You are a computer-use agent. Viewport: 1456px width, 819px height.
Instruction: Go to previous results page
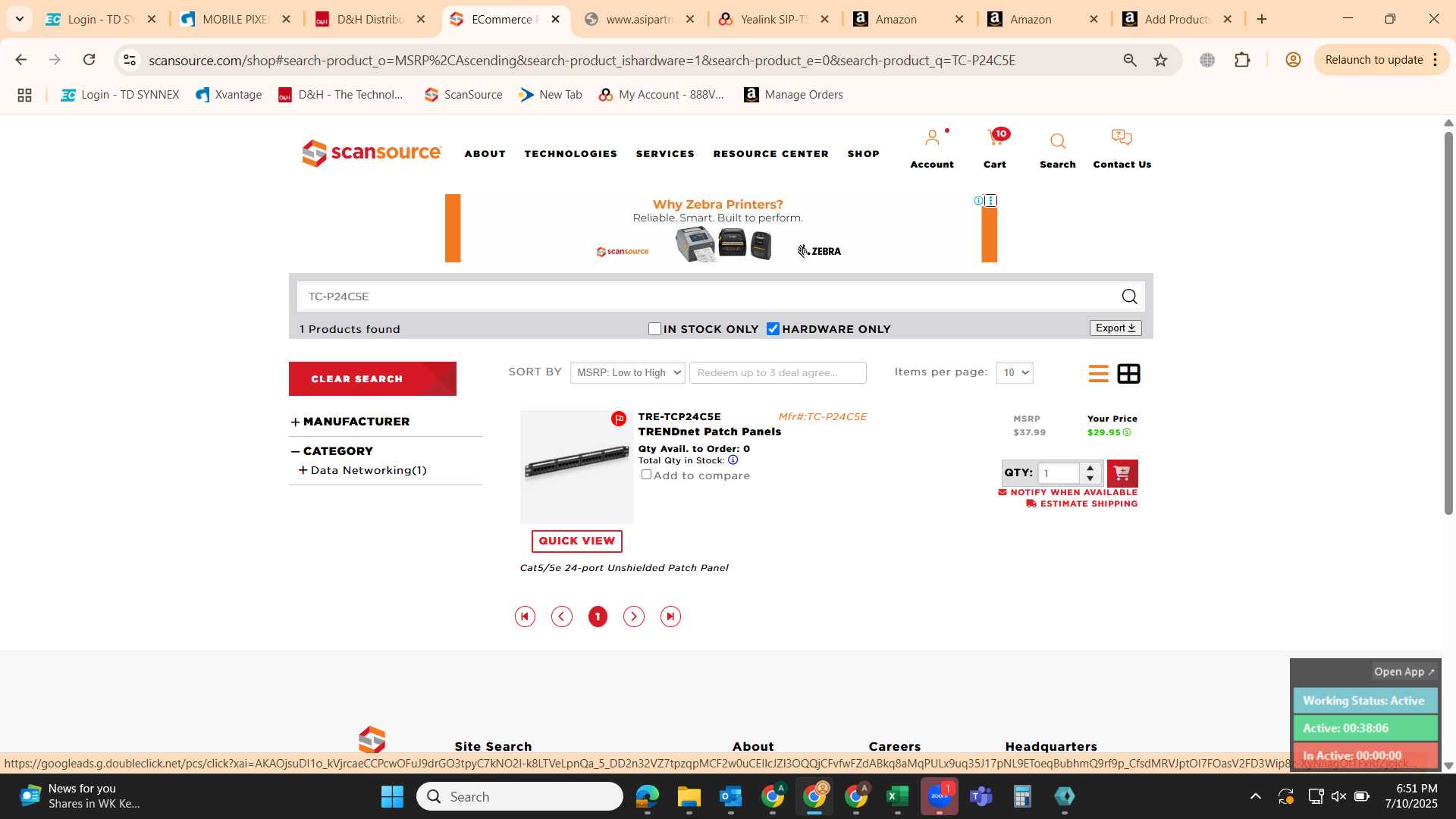(561, 617)
